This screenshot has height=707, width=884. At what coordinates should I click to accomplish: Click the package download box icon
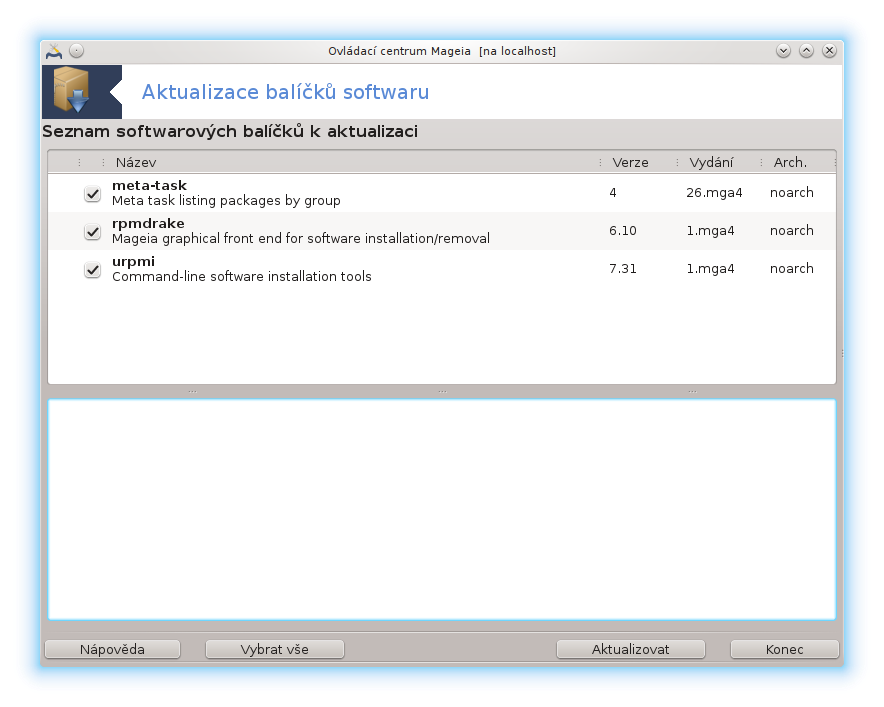pos(72,91)
